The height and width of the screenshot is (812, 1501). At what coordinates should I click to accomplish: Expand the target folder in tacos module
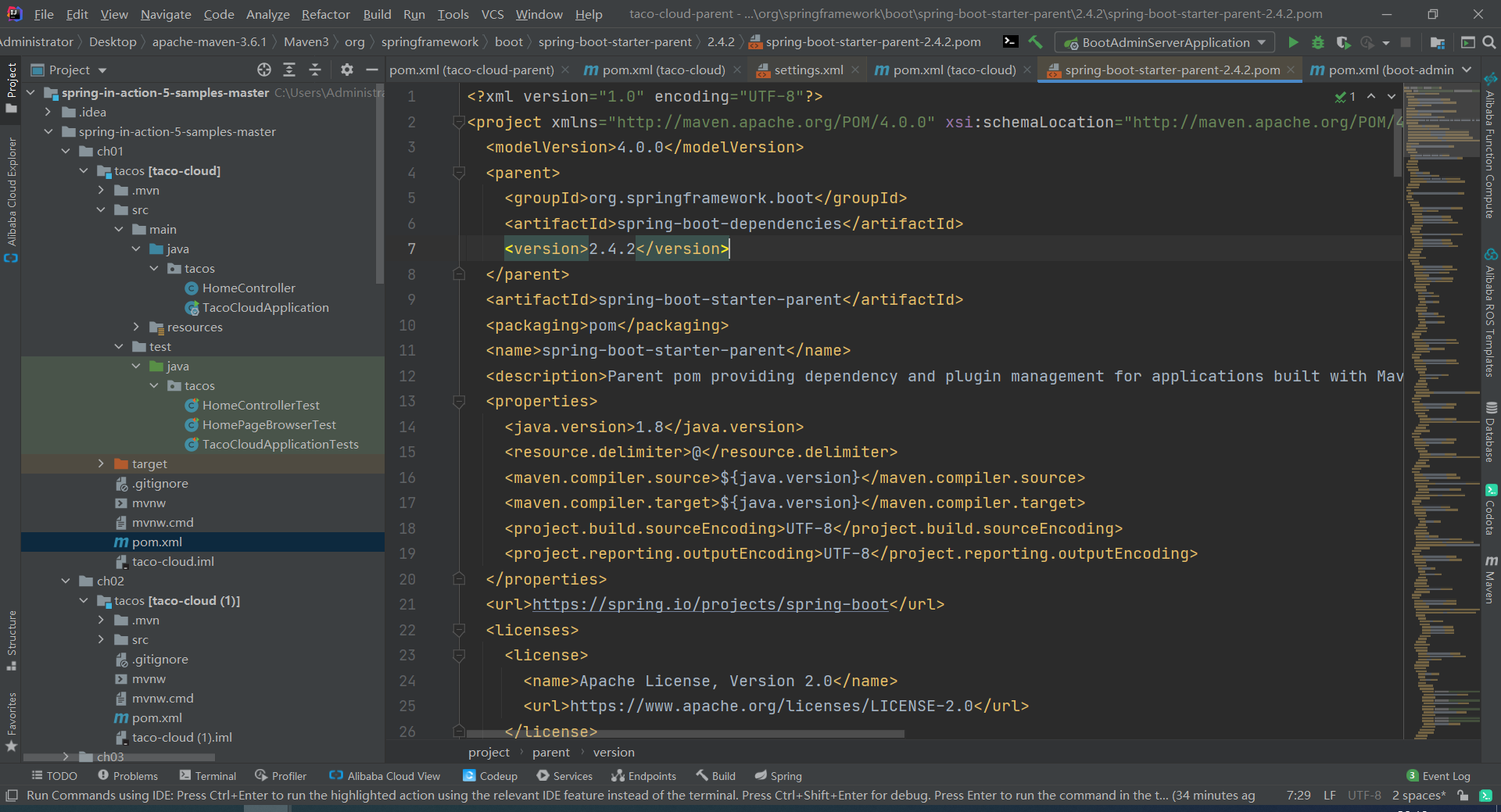(x=101, y=463)
